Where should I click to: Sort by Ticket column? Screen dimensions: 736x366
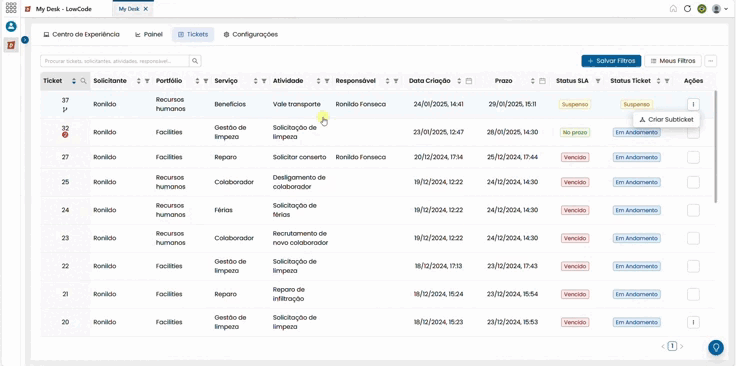tap(74, 81)
